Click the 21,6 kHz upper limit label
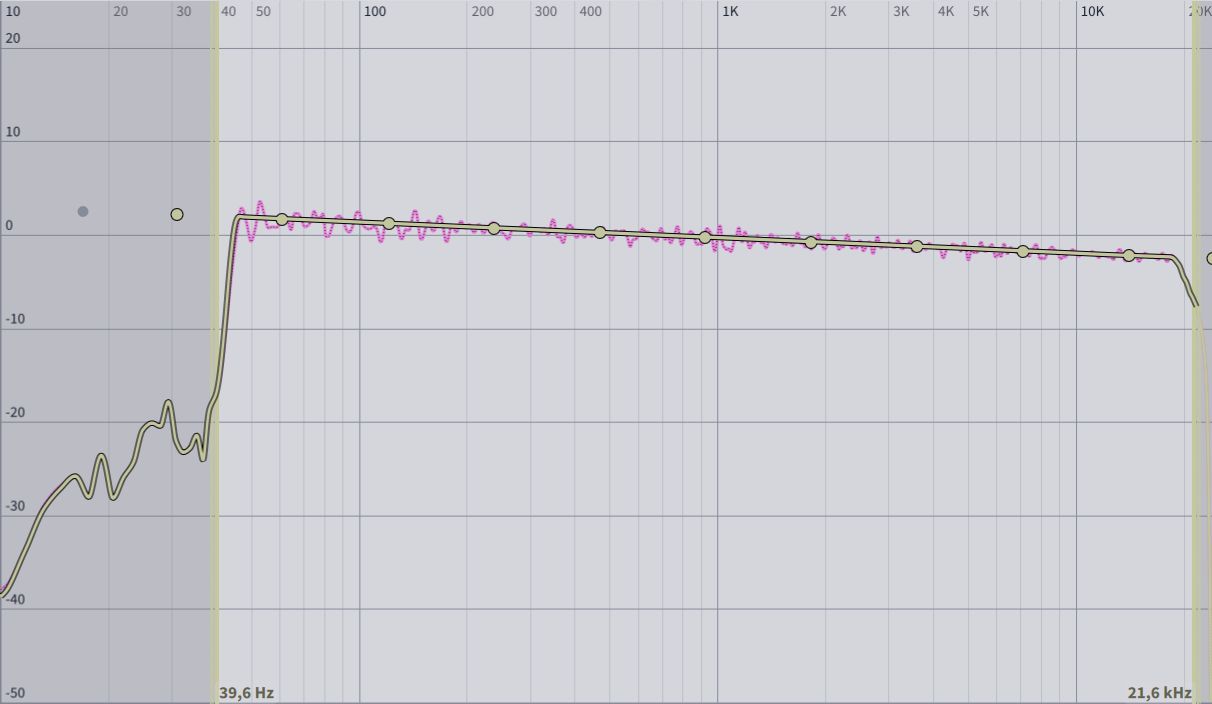Image resolution: width=1212 pixels, height=704 pixels. 1159,692
